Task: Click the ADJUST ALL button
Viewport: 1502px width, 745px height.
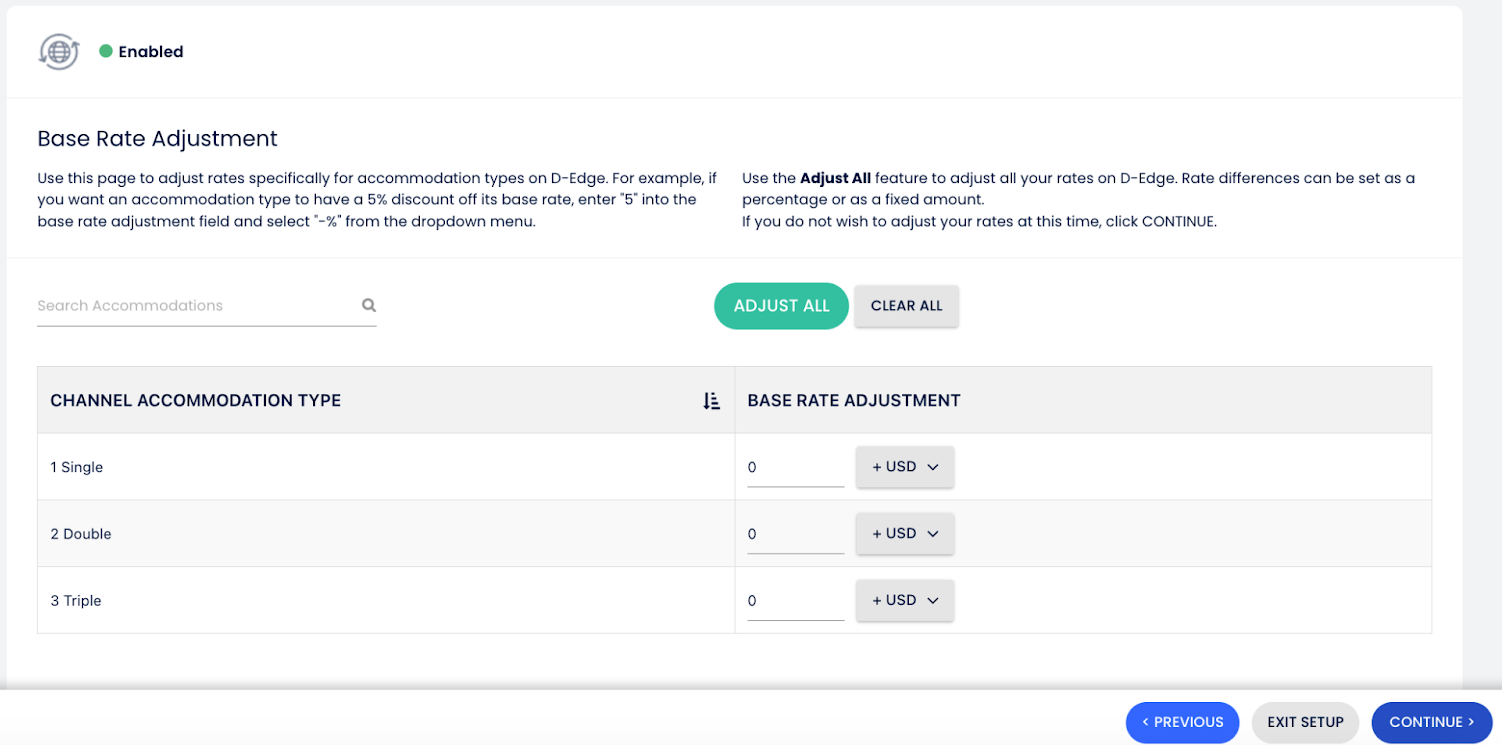Action: click(781, 306)
